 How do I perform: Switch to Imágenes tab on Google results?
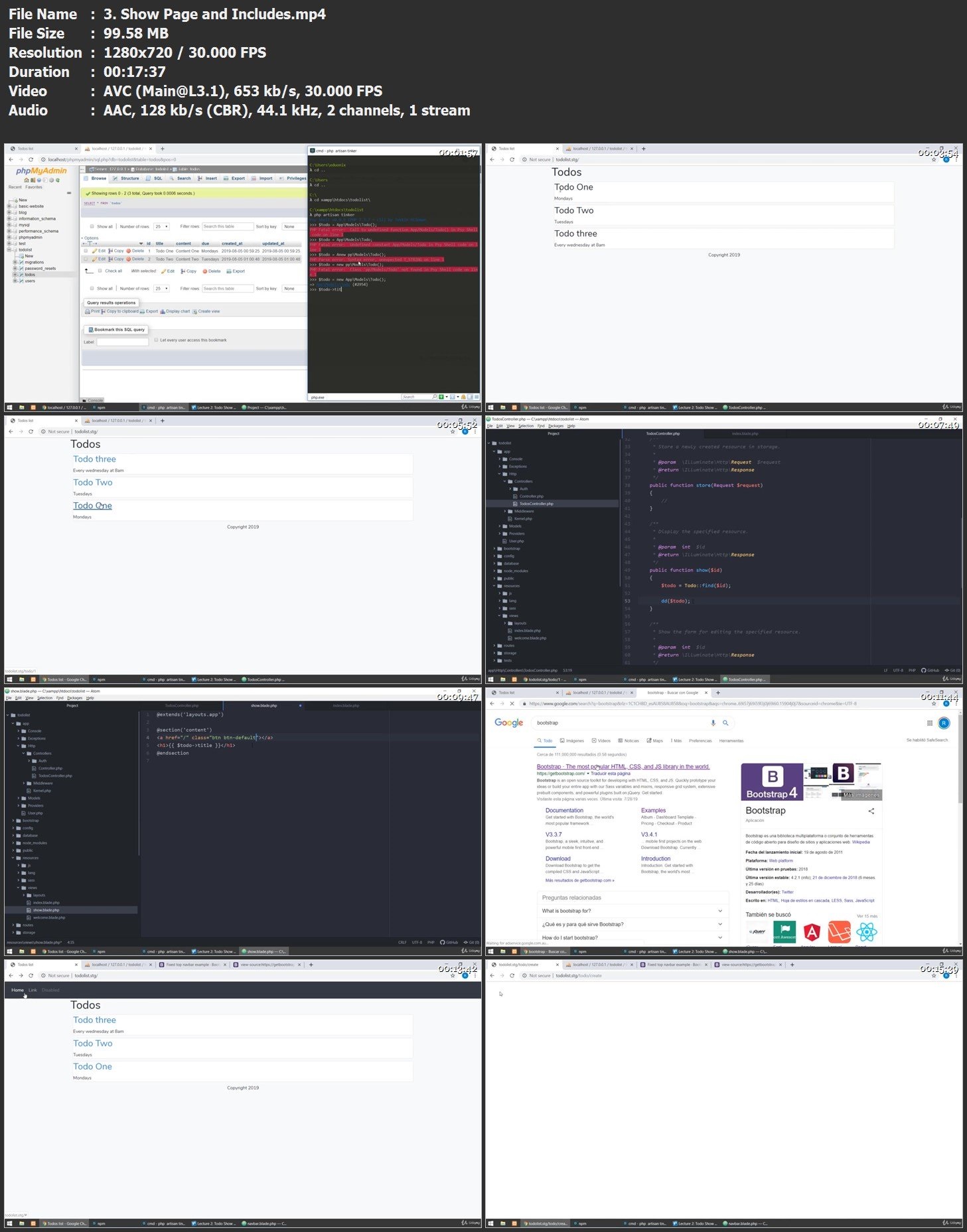pos(572,740)
